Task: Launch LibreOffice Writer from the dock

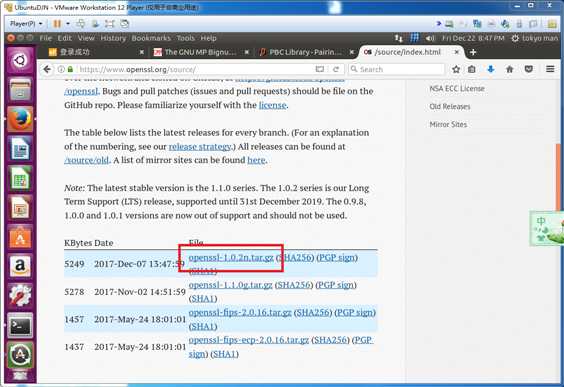Action: 20,149
